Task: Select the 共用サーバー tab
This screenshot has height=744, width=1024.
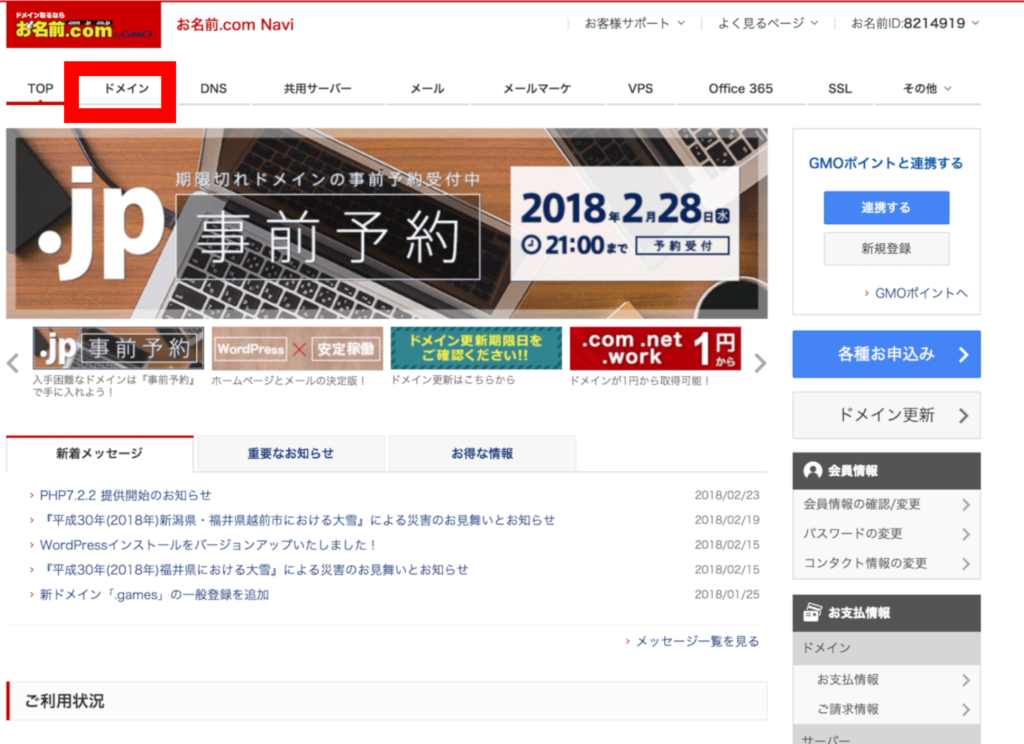Action: click(317, 88)
